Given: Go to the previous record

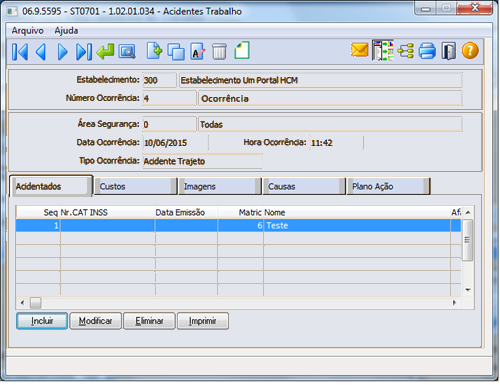Looking at the screenshot, I should (41, 52).
